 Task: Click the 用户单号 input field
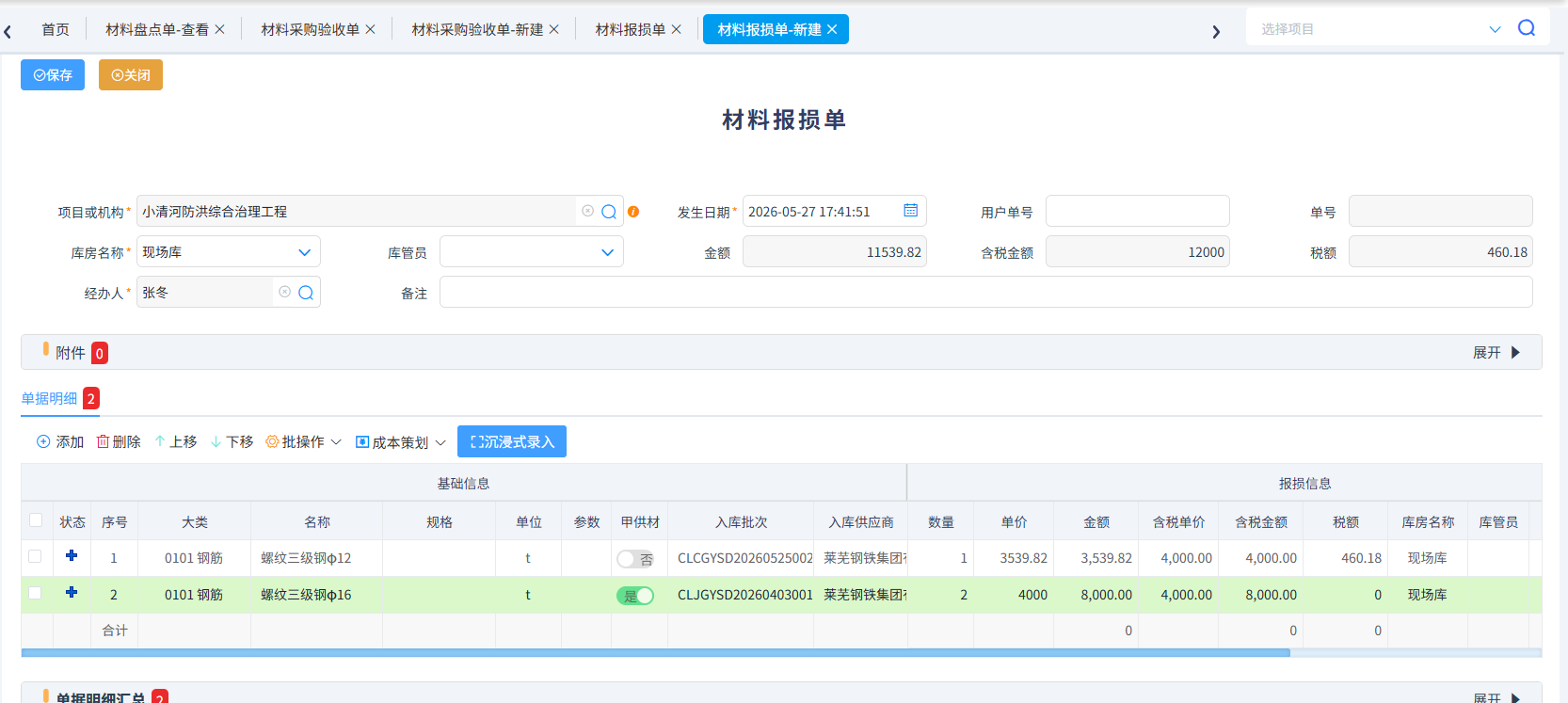click(x=1138, y=211)
